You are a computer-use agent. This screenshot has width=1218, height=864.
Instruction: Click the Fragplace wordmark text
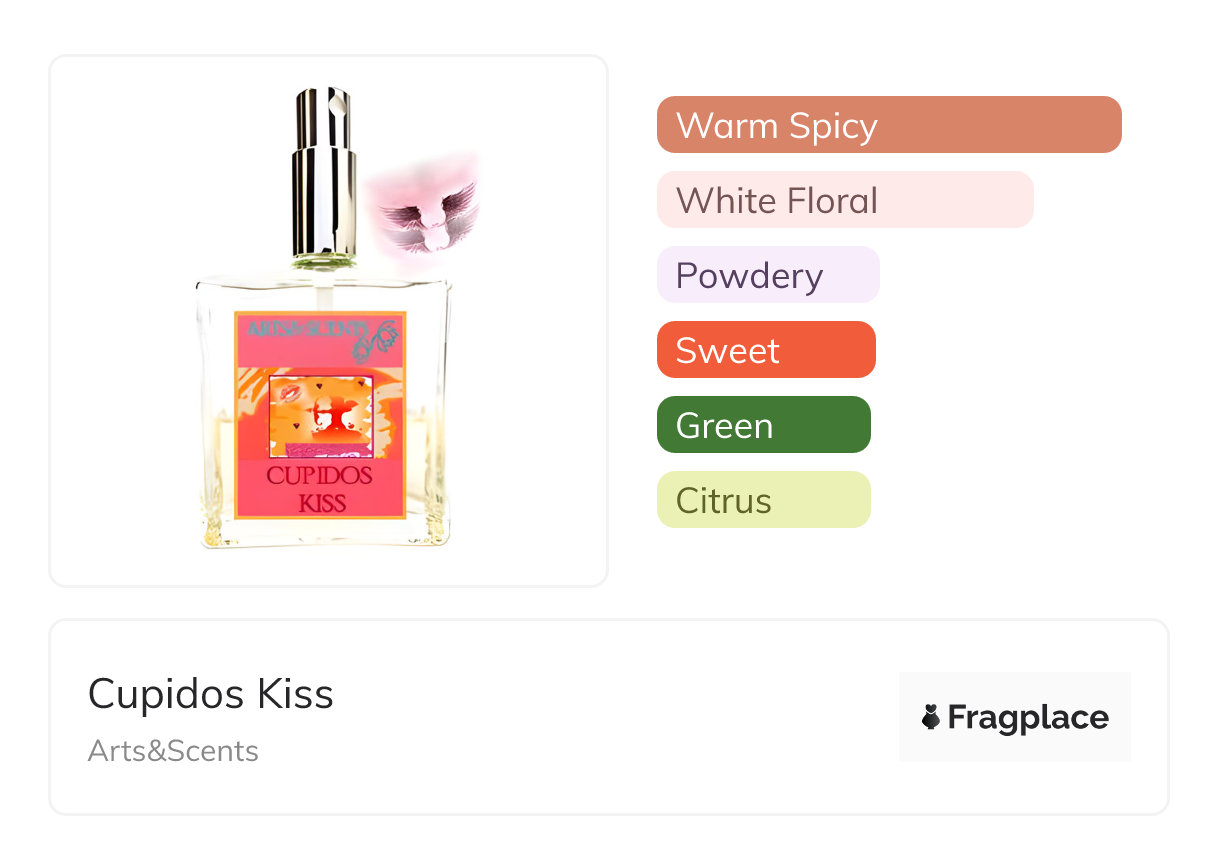(x=1028, y=717)
